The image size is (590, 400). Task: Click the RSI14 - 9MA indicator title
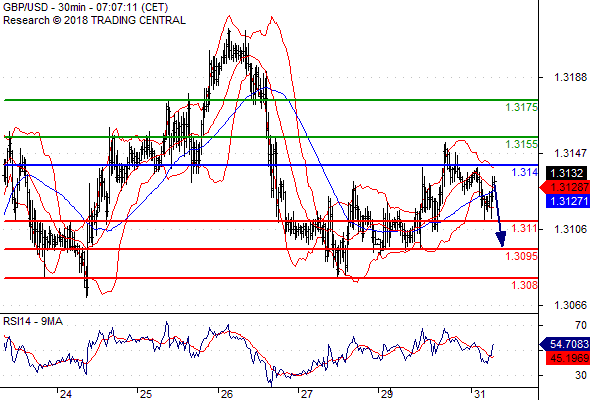(x=33, y=321)
